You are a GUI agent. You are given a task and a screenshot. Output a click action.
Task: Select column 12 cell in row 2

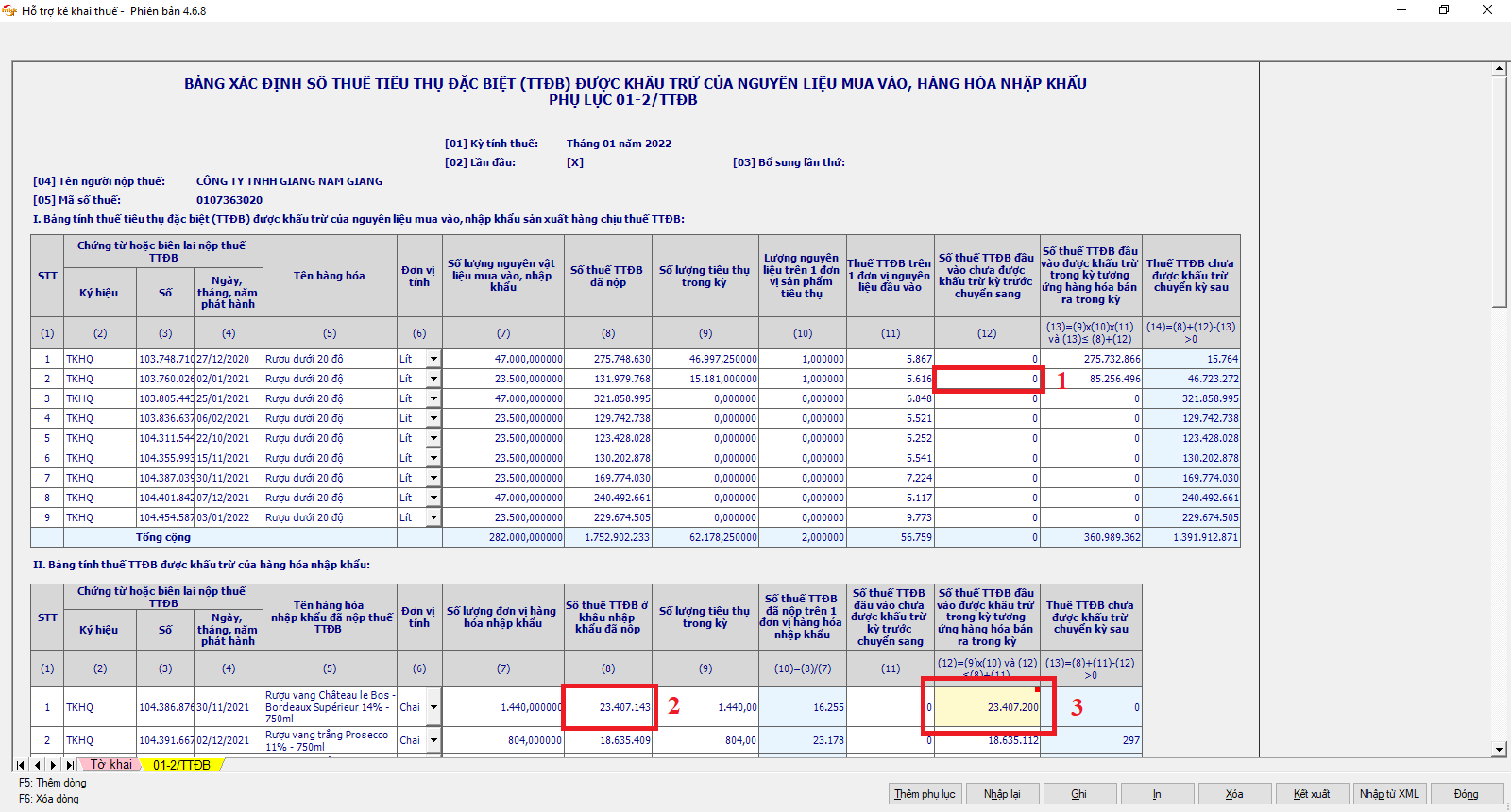pos(987,379)
